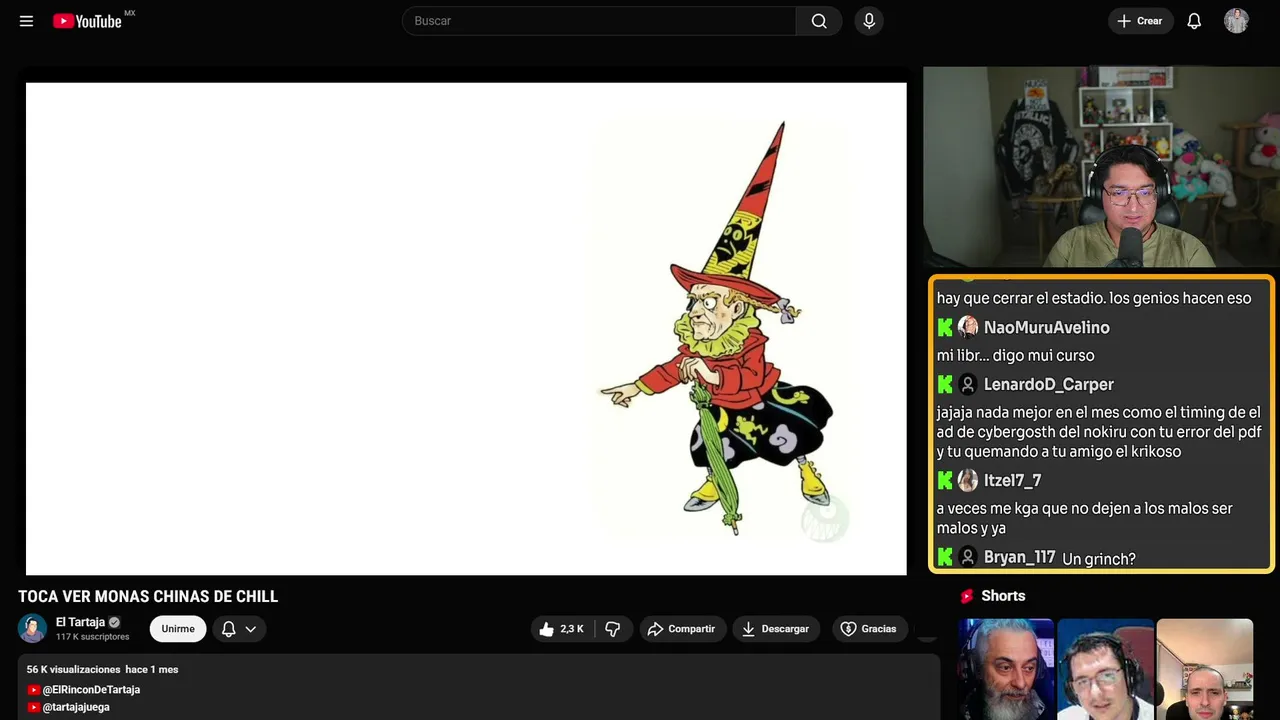Screen dimensions: 1280x720
Task: Open the notifications bell in the header
Action: pos(1194,21)
